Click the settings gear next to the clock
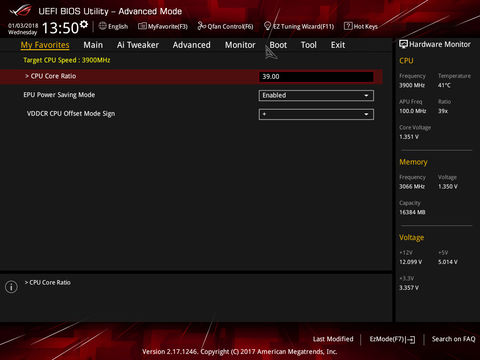This screenshot has width=480, height=360. tap(84, 24)
